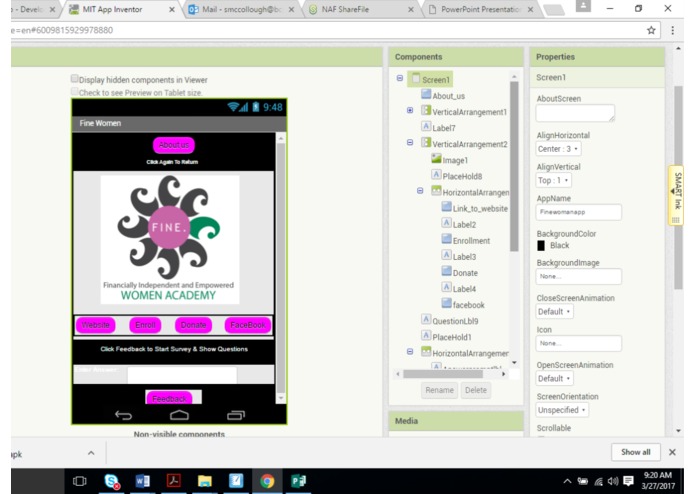Screen dimensions: 695x494
Task: Open the AlignVertical Top dropdown
Action: coord(554,180)
